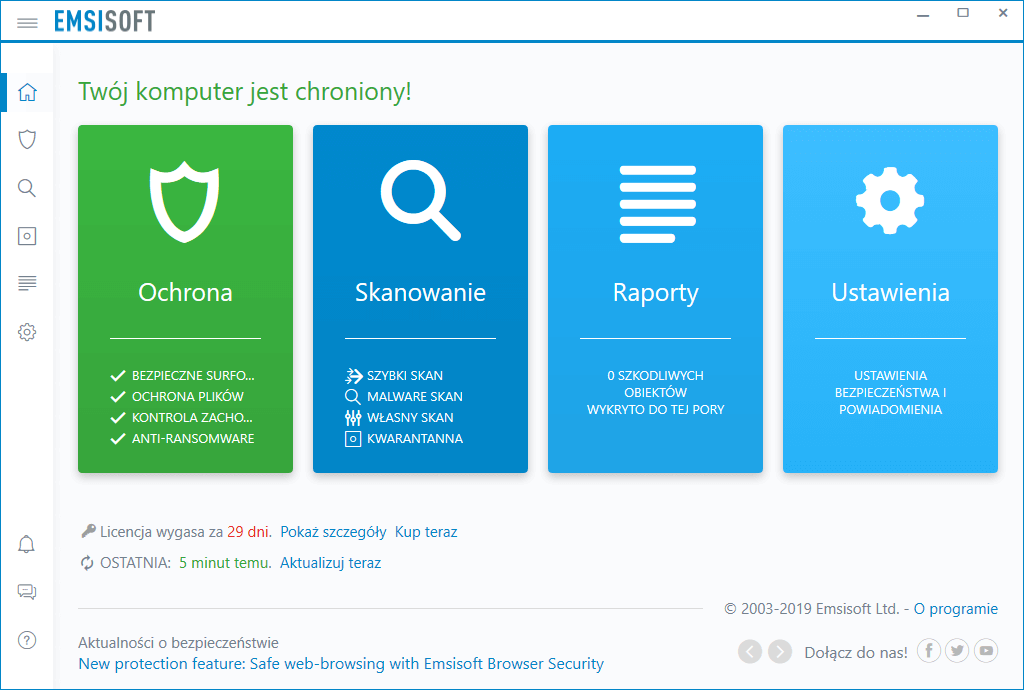1024x690 pixels.
Task: Open the hamburger menu at top left
Action: coord(27,23)
